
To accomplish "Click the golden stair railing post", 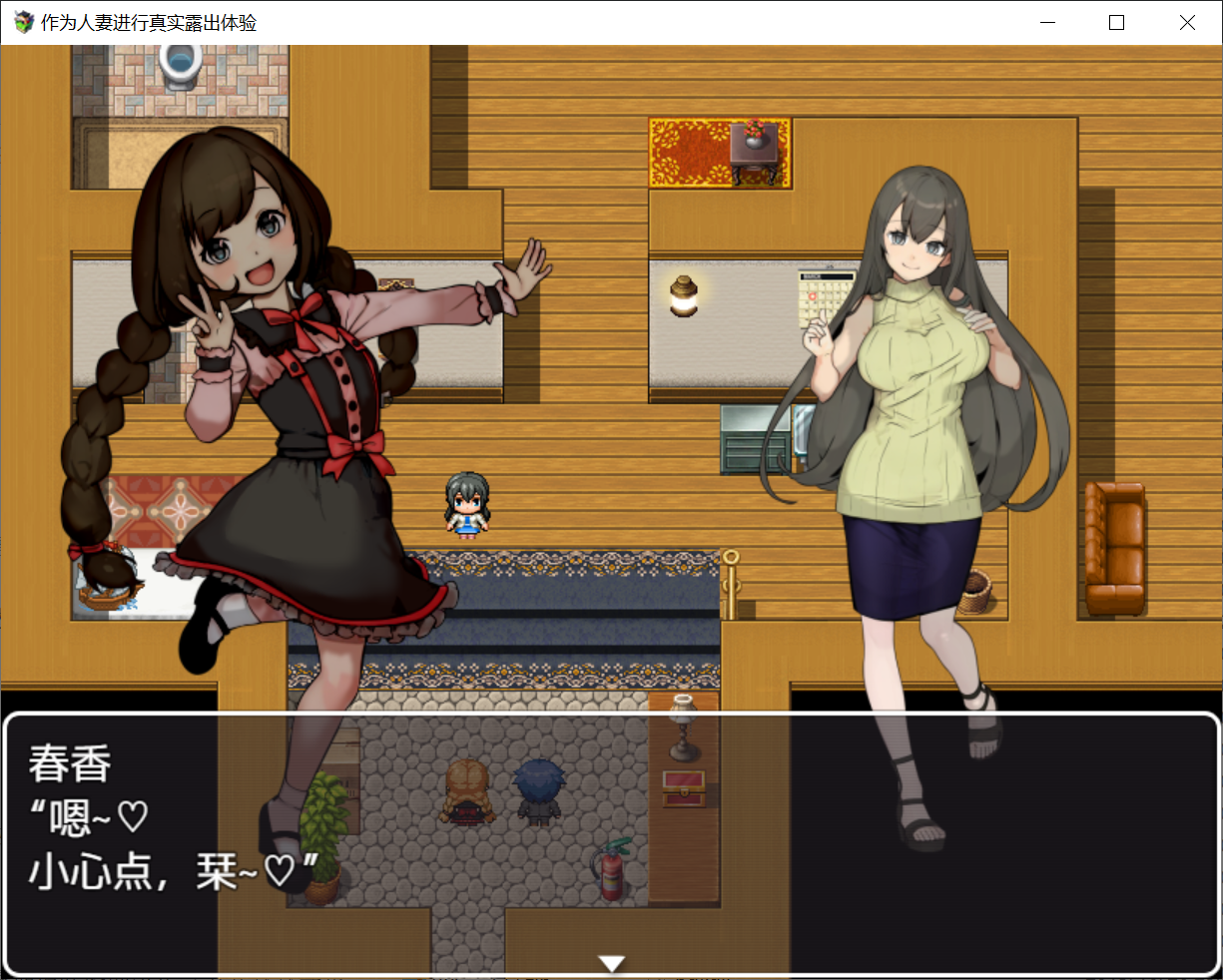I will pyautogui.click(x=731, y=584).
